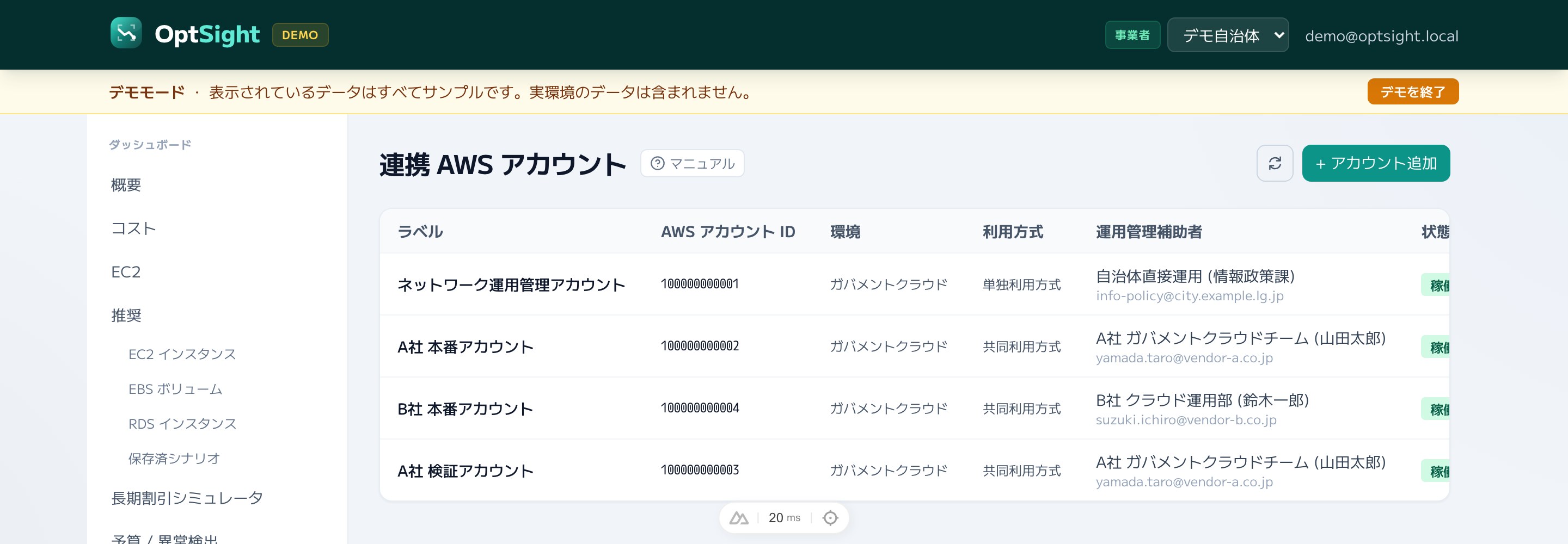Open 保存済シナリオ sub-item
The width and height of the screenshot is (1568, 544).
pyautogui.click(x=174, y=458)
